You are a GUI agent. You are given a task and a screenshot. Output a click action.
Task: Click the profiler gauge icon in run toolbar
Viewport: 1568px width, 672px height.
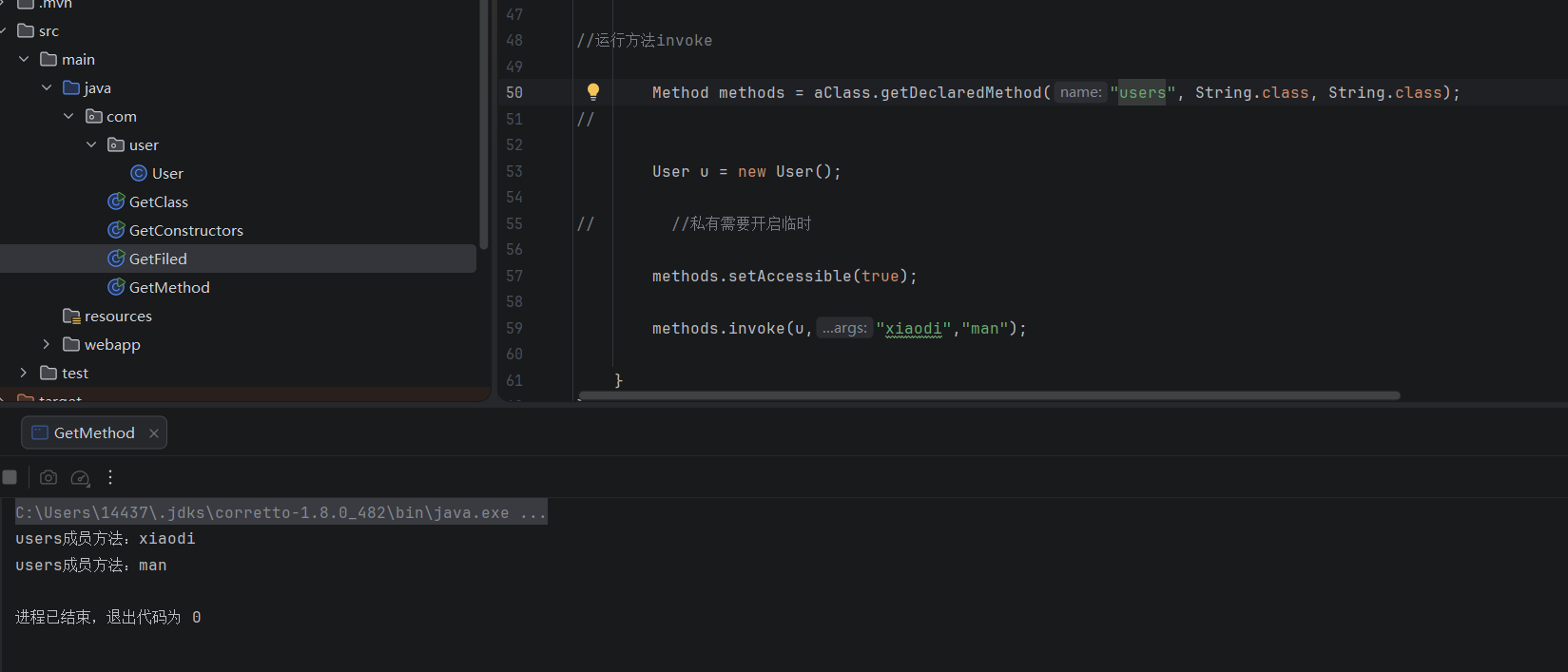(x=81, y=477)
